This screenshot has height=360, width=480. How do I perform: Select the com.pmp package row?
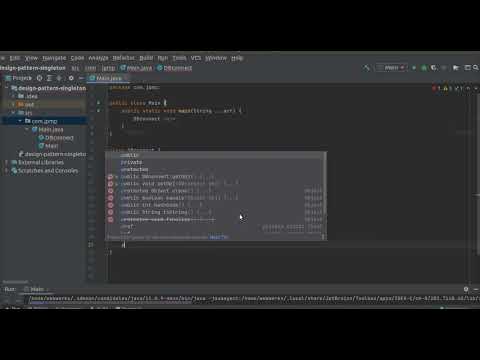pyautogui.click(x=44, y=121)
